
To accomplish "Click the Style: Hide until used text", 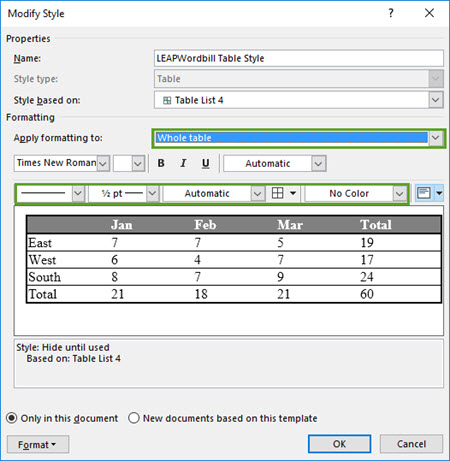I will pyautogui.click(x=63, y=347).
